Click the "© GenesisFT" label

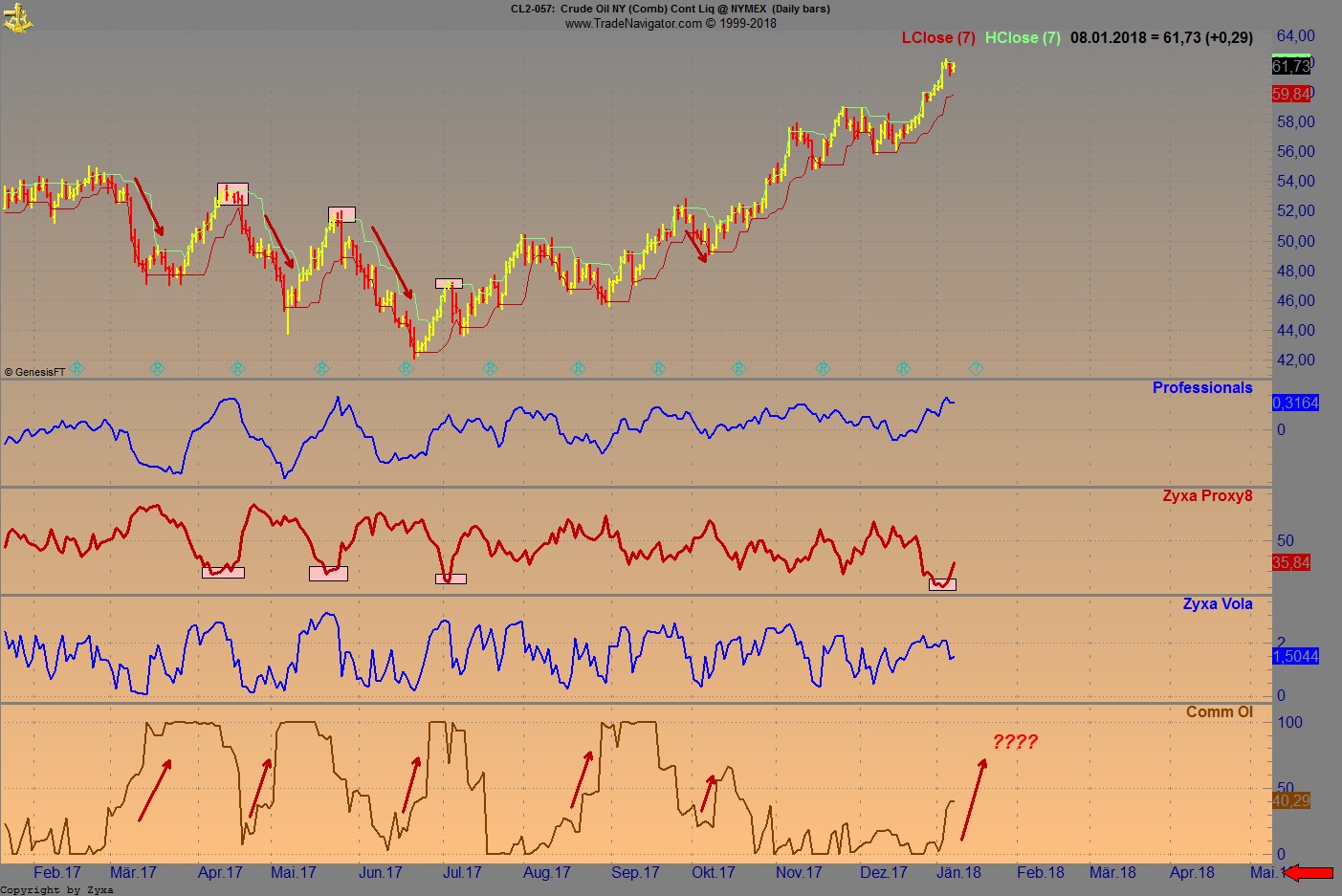pos(33,372)
